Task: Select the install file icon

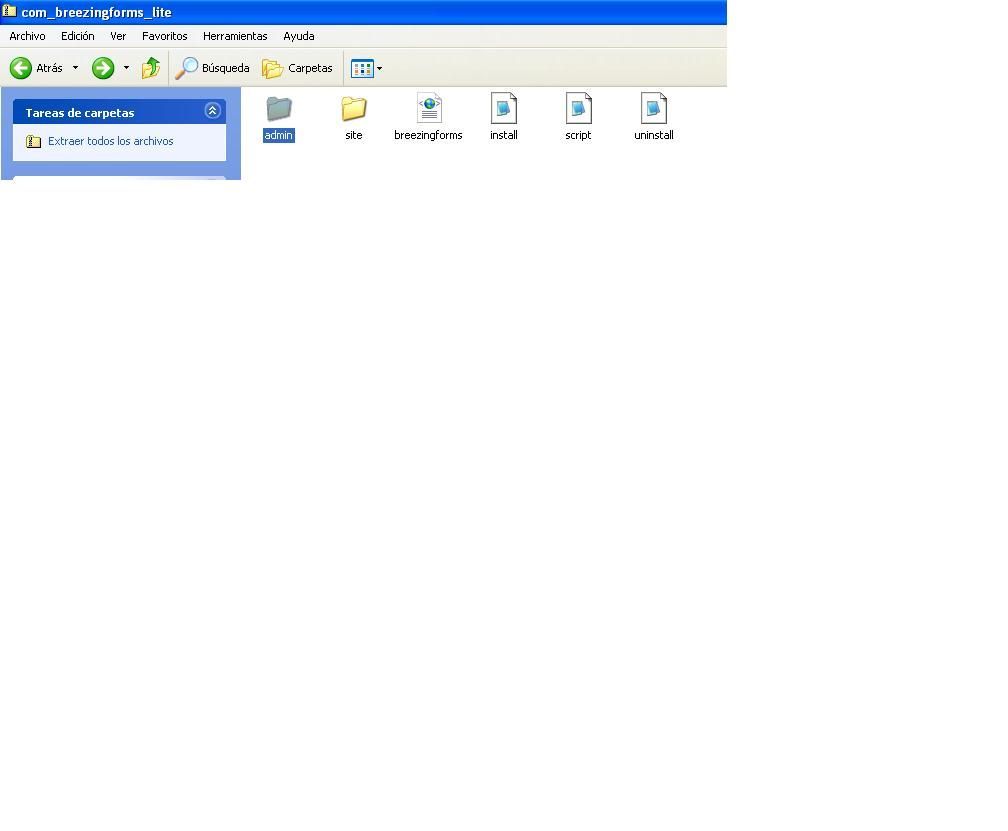Action: [x=504, y=108]
